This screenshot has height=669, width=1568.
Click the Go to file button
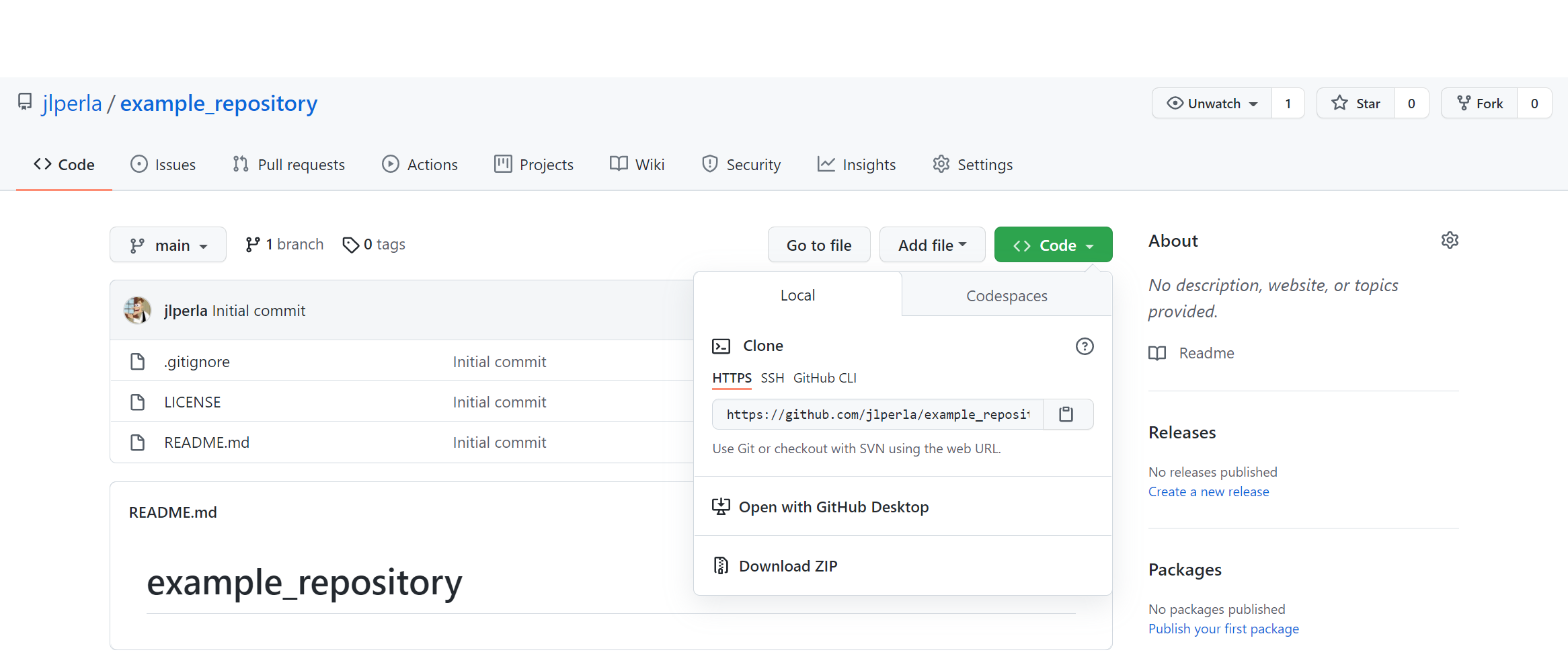819,245
